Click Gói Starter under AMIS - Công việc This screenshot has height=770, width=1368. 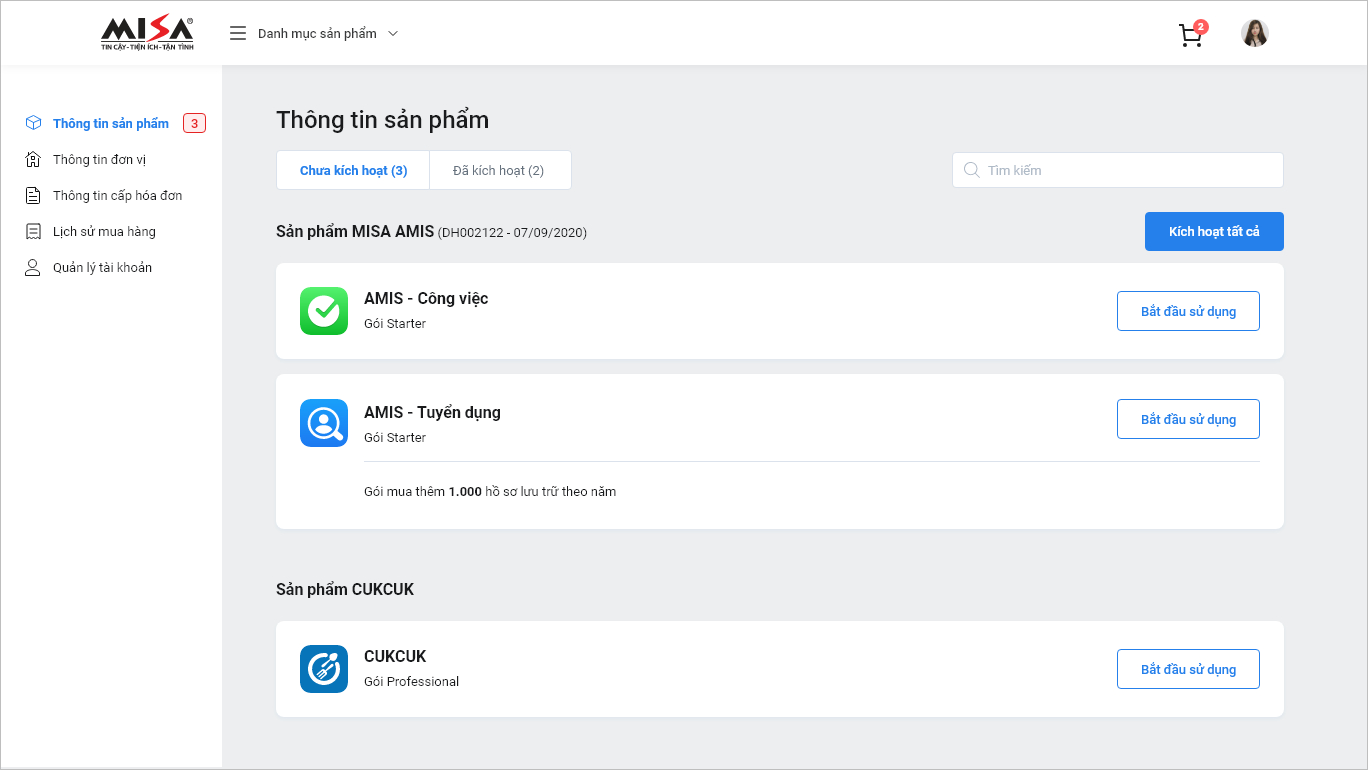point(395,323)
